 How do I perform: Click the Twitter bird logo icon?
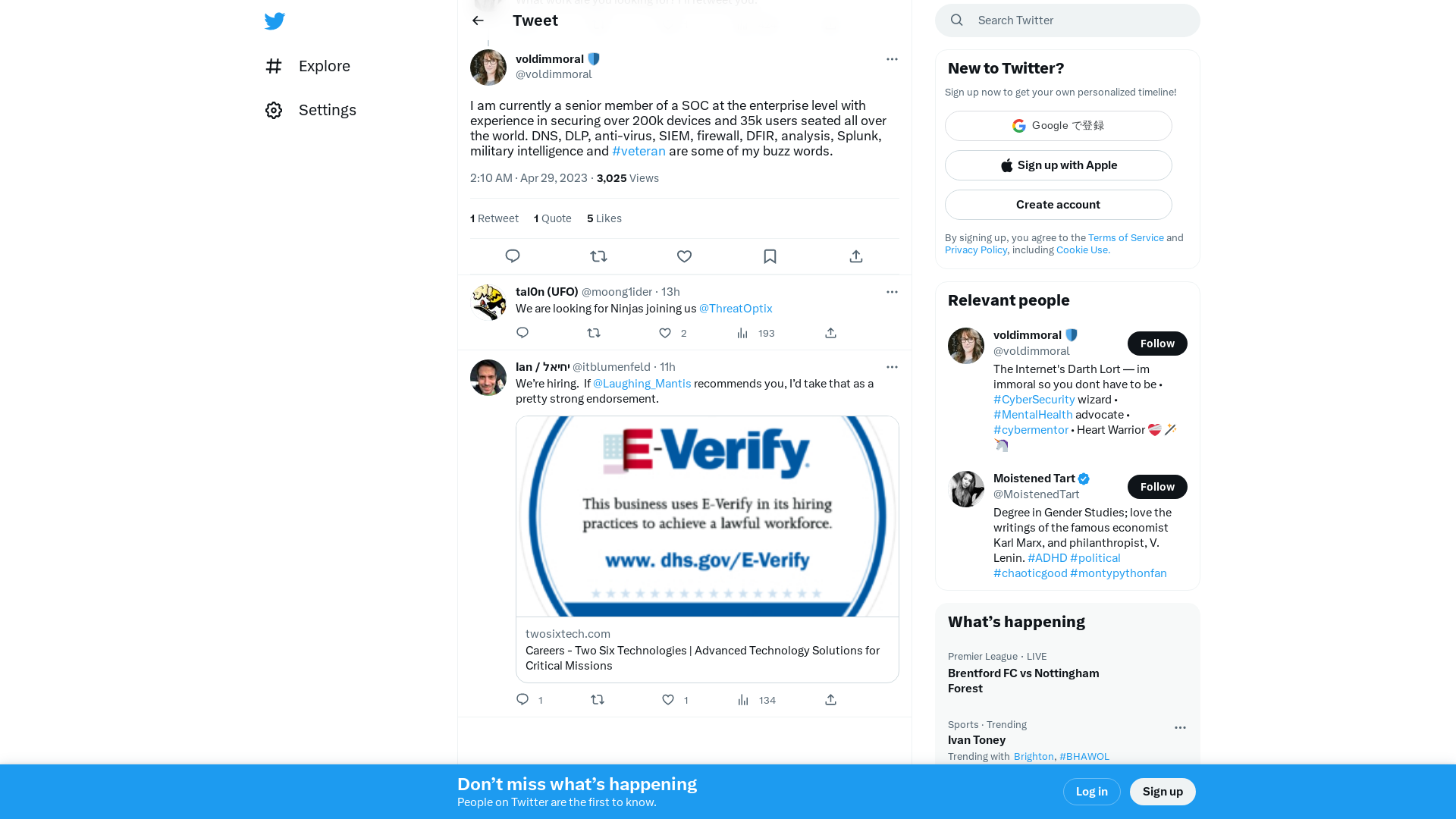tap(275, 20)
